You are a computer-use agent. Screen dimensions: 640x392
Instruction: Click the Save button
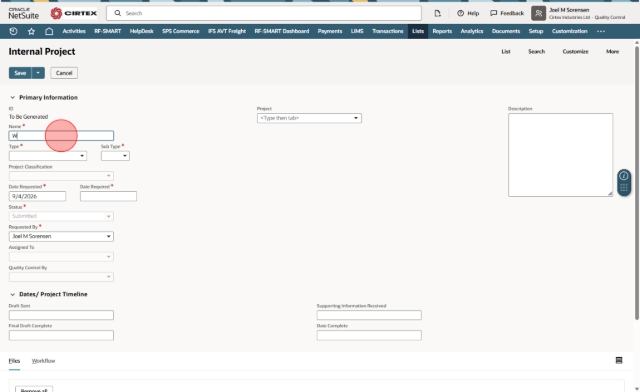point(20,73)
